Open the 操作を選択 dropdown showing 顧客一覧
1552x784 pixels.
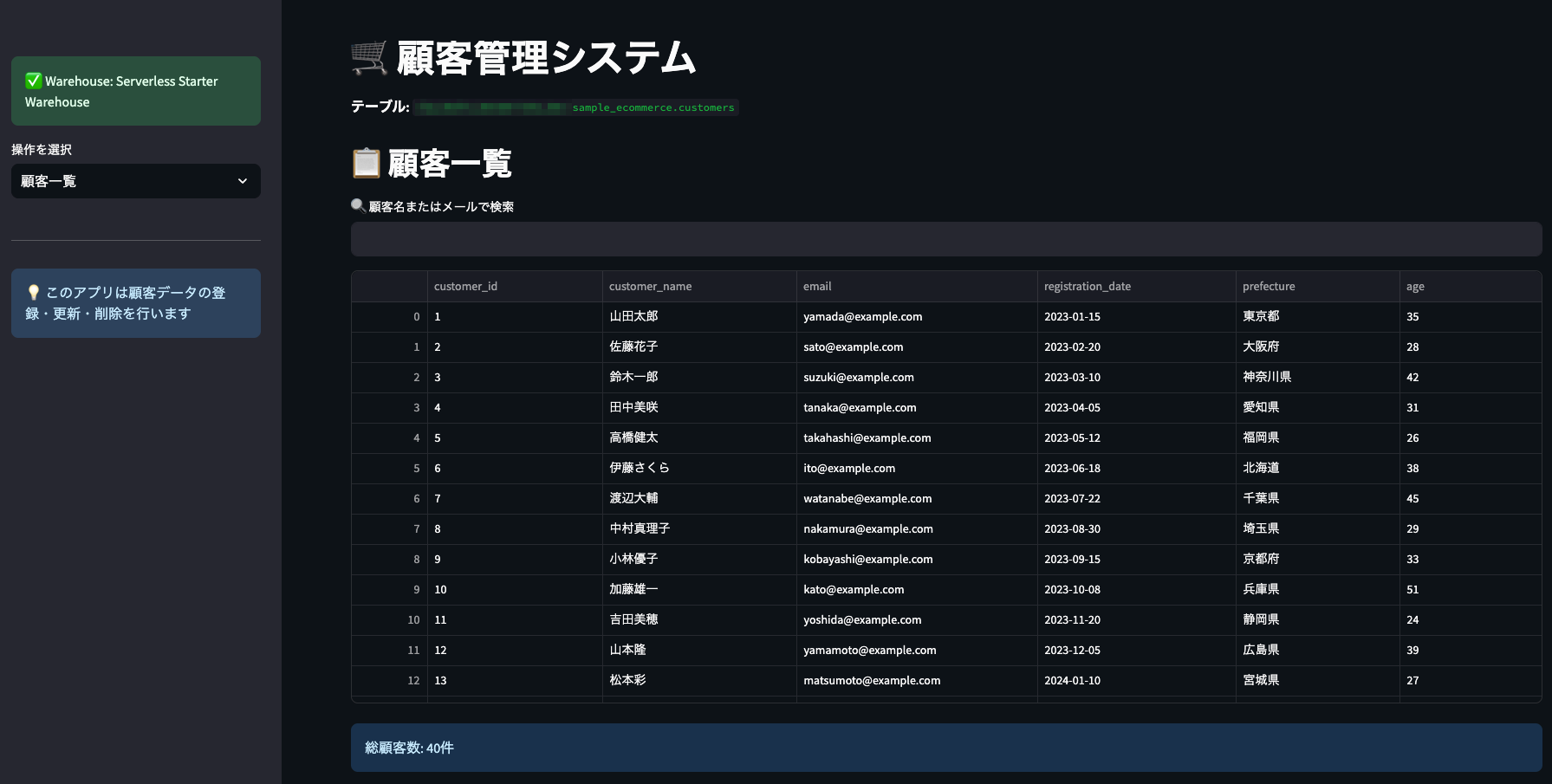point(136,181)
